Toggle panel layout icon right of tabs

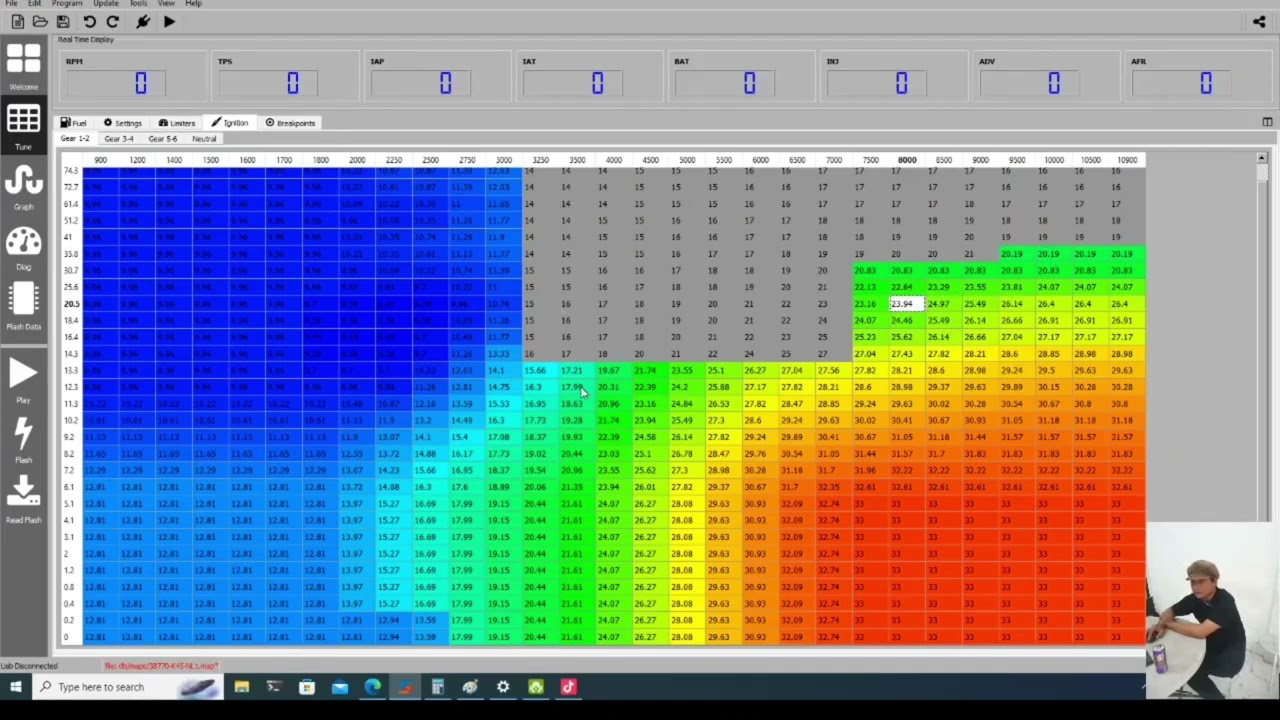pos(1267,122)
